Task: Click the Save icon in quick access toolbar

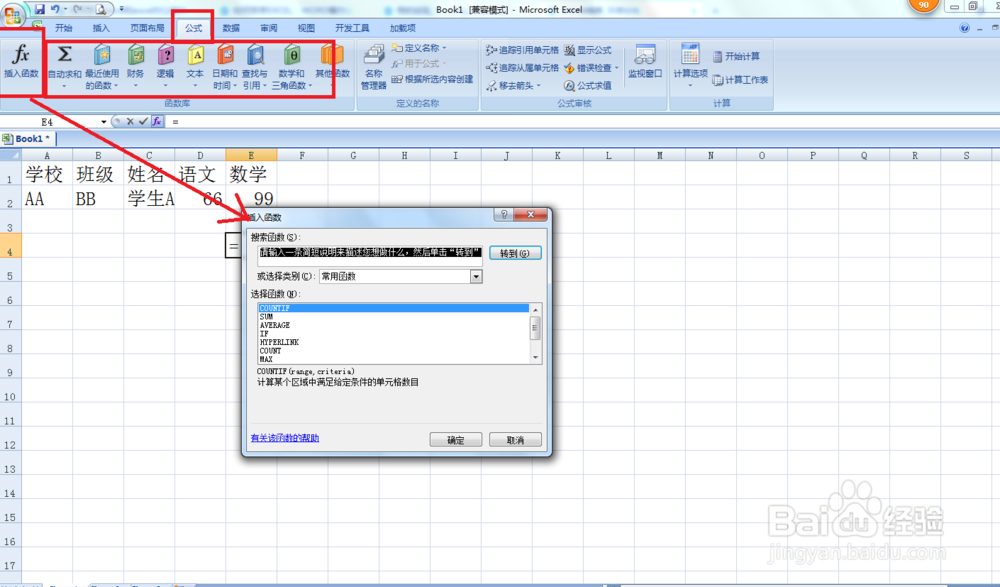Action: click(40, 9)
